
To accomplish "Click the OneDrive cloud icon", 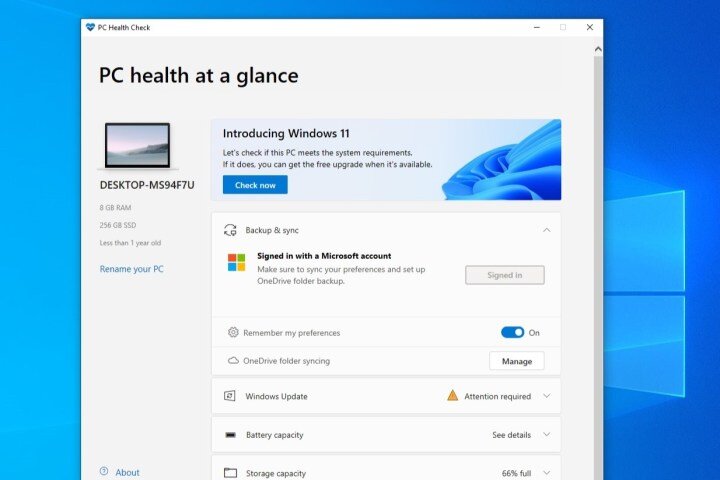I will pos(233,361).
